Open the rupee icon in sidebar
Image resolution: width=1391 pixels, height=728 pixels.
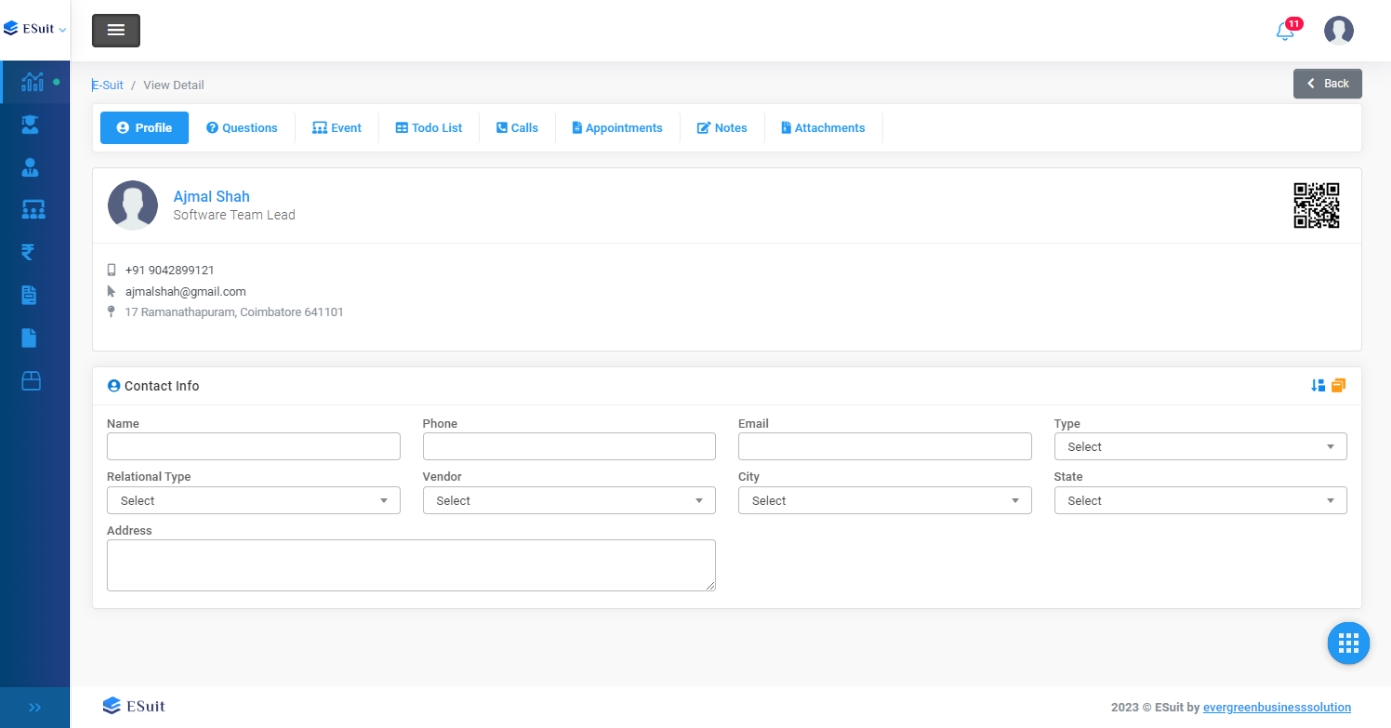click(29, 252)
